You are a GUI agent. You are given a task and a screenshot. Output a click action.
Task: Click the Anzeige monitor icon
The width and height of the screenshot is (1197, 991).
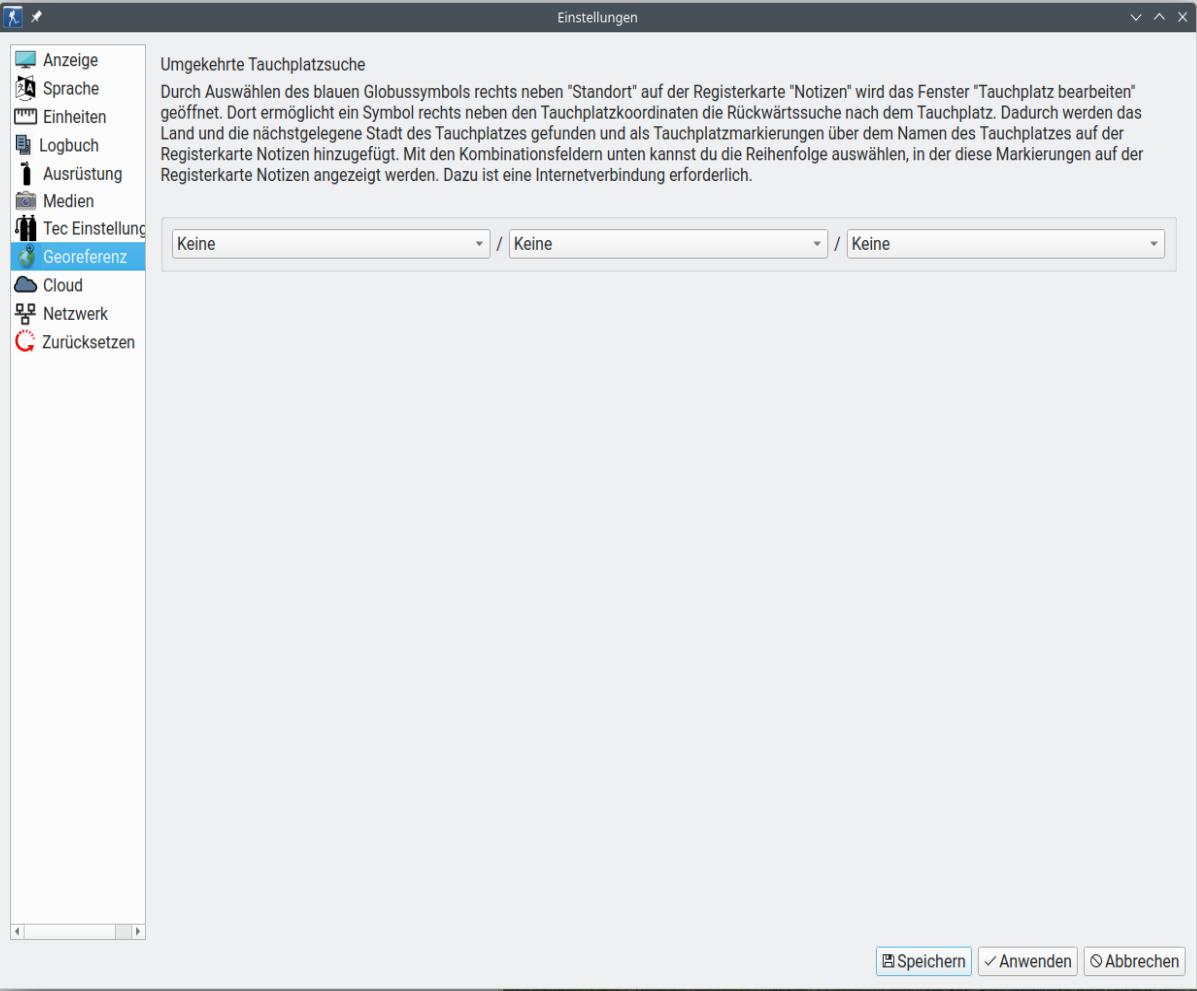[26, 60]
